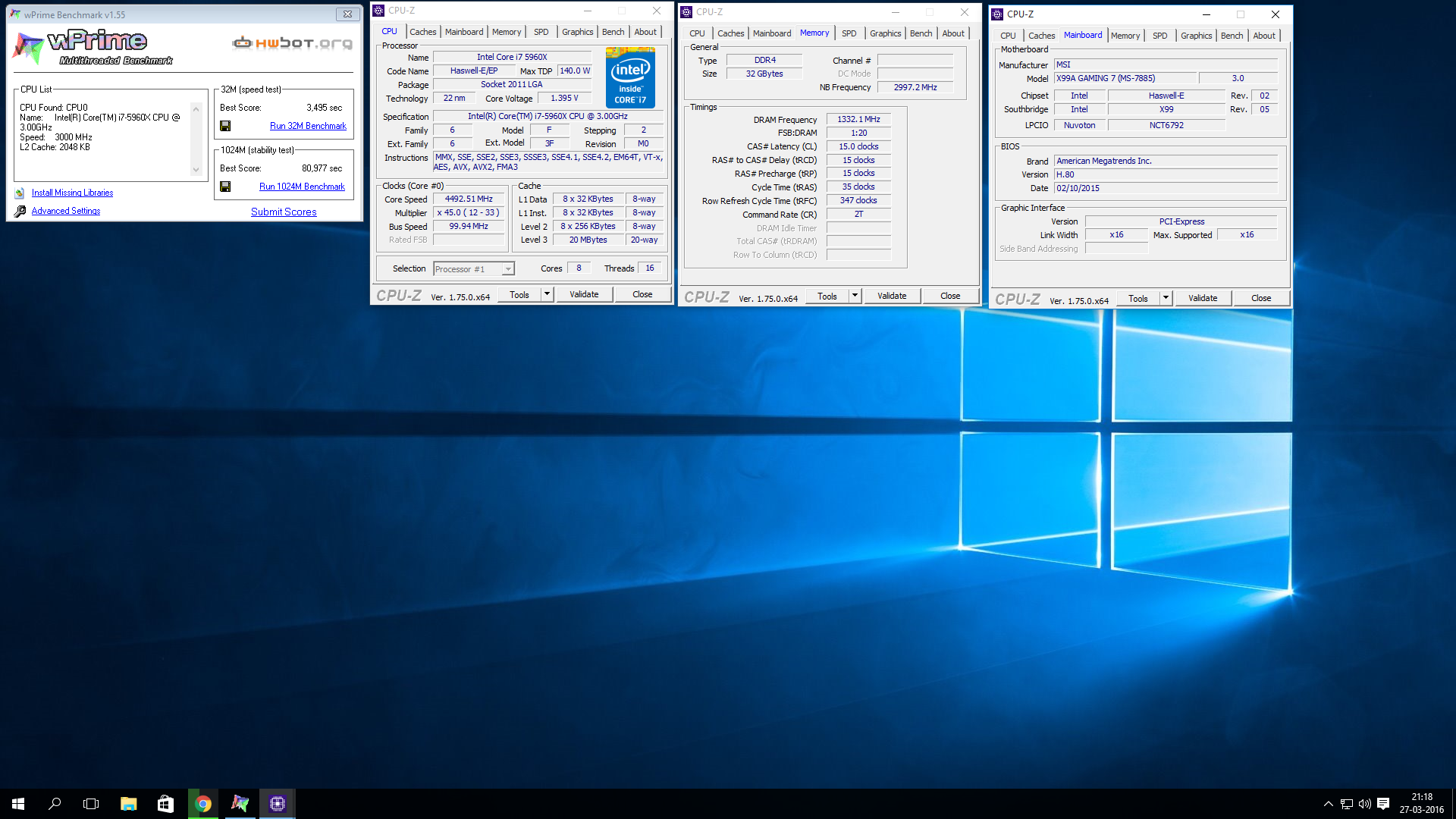
Task: Click the CPU-Z CPU window title icon
Action: 379,11
